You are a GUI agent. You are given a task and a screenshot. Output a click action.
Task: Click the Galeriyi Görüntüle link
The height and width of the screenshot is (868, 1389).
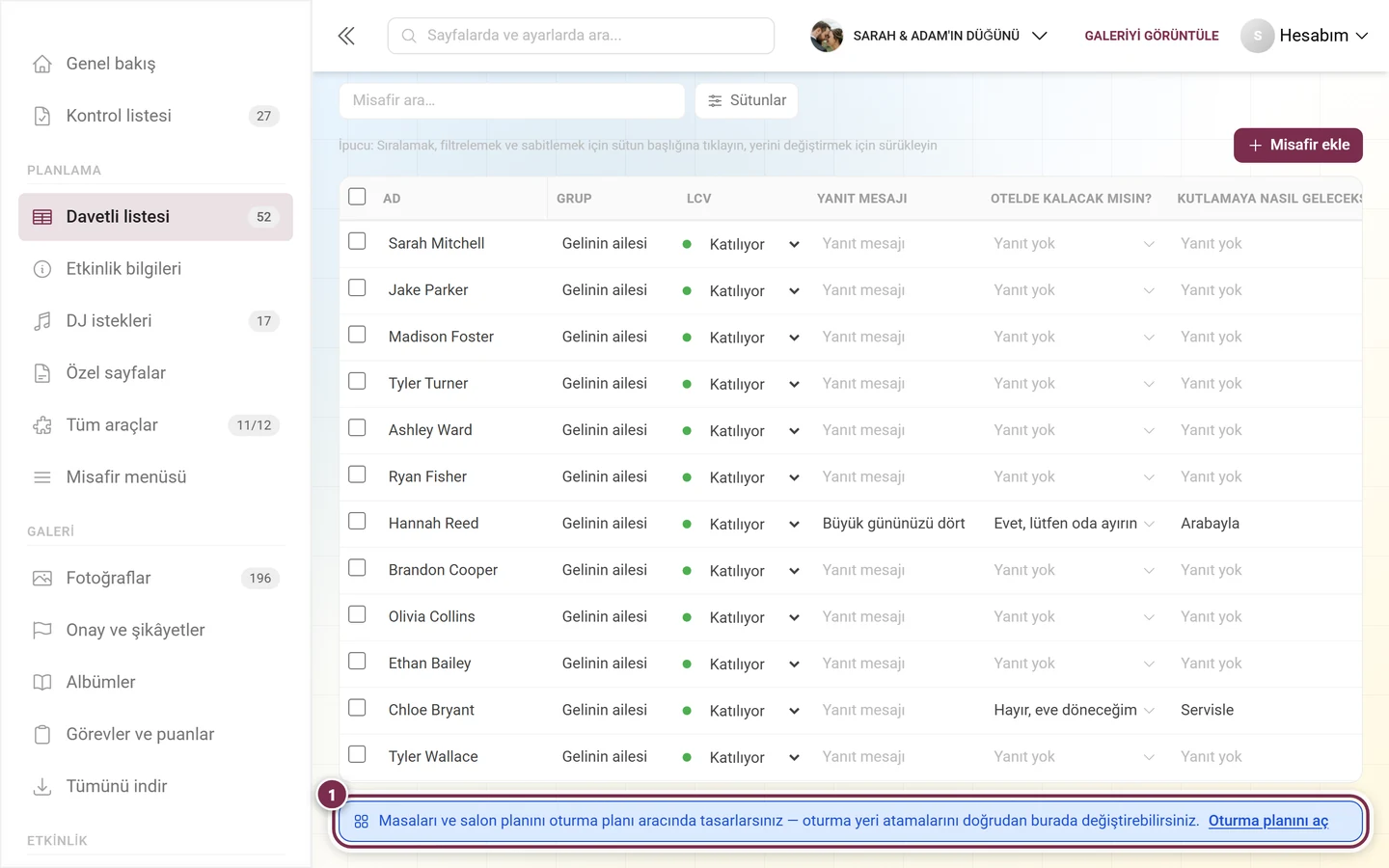click(1152, 36)
